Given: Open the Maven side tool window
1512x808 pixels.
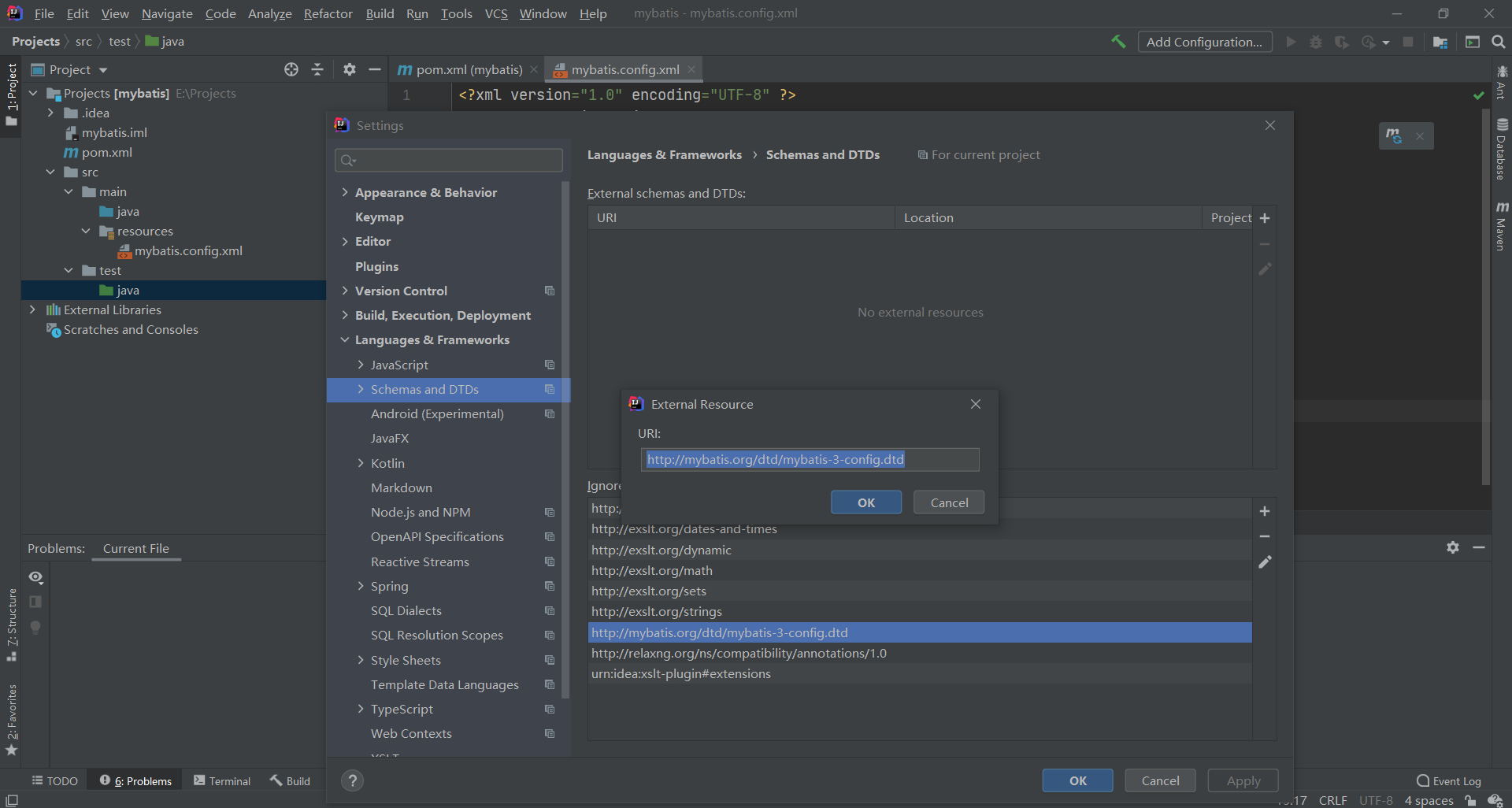Looking at the screenshot, I should pyautogui.click(x=1502, y=226).
